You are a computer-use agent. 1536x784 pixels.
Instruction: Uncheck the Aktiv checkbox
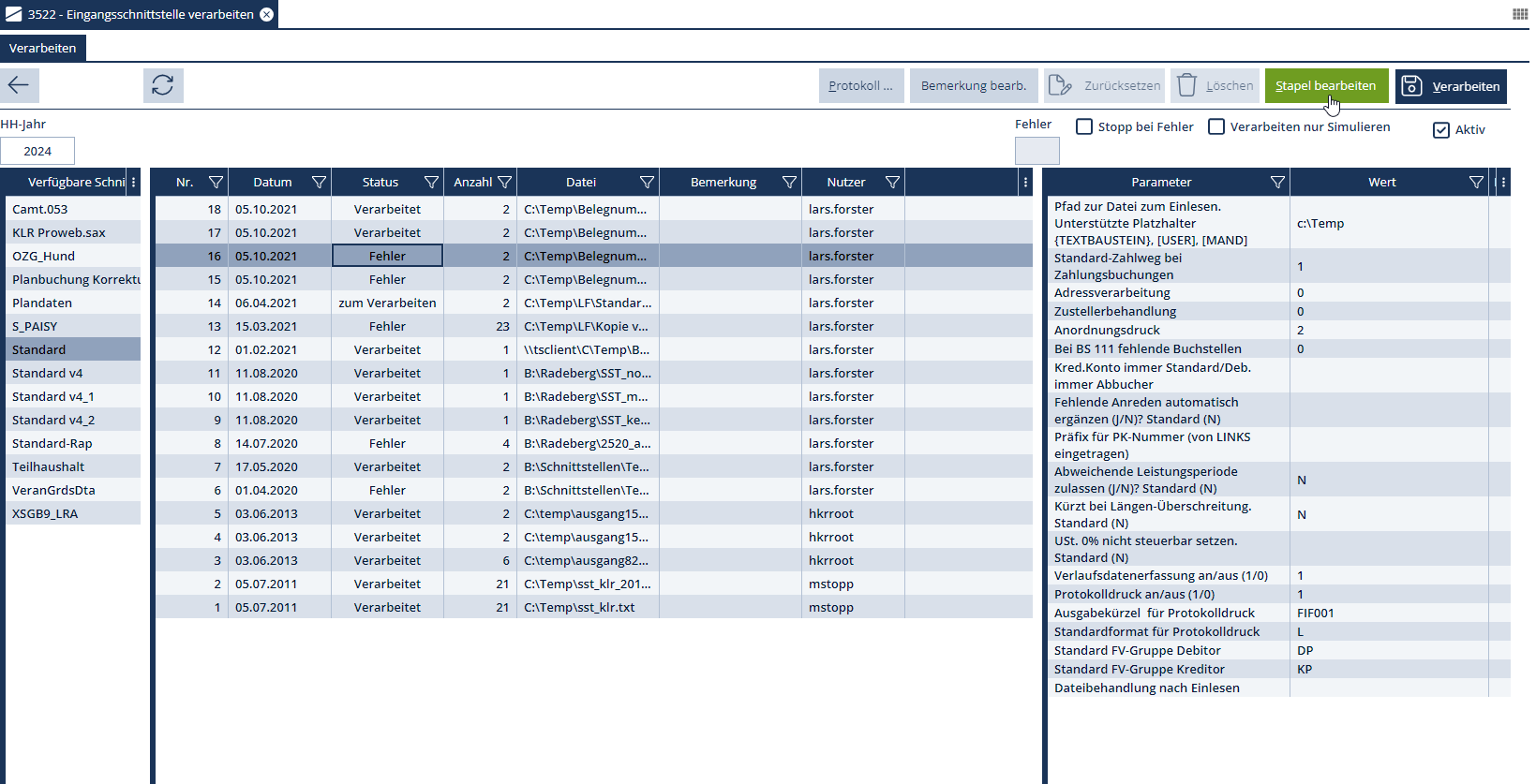[x=1441, y=130]
